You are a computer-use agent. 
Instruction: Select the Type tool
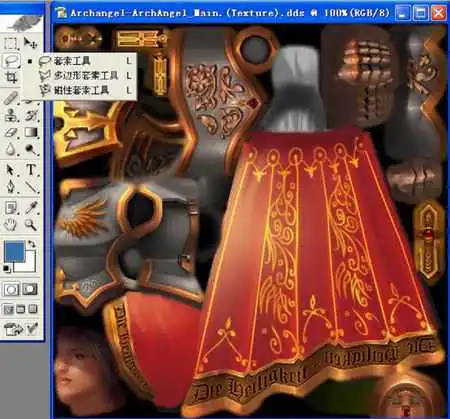tap(31, 170)
